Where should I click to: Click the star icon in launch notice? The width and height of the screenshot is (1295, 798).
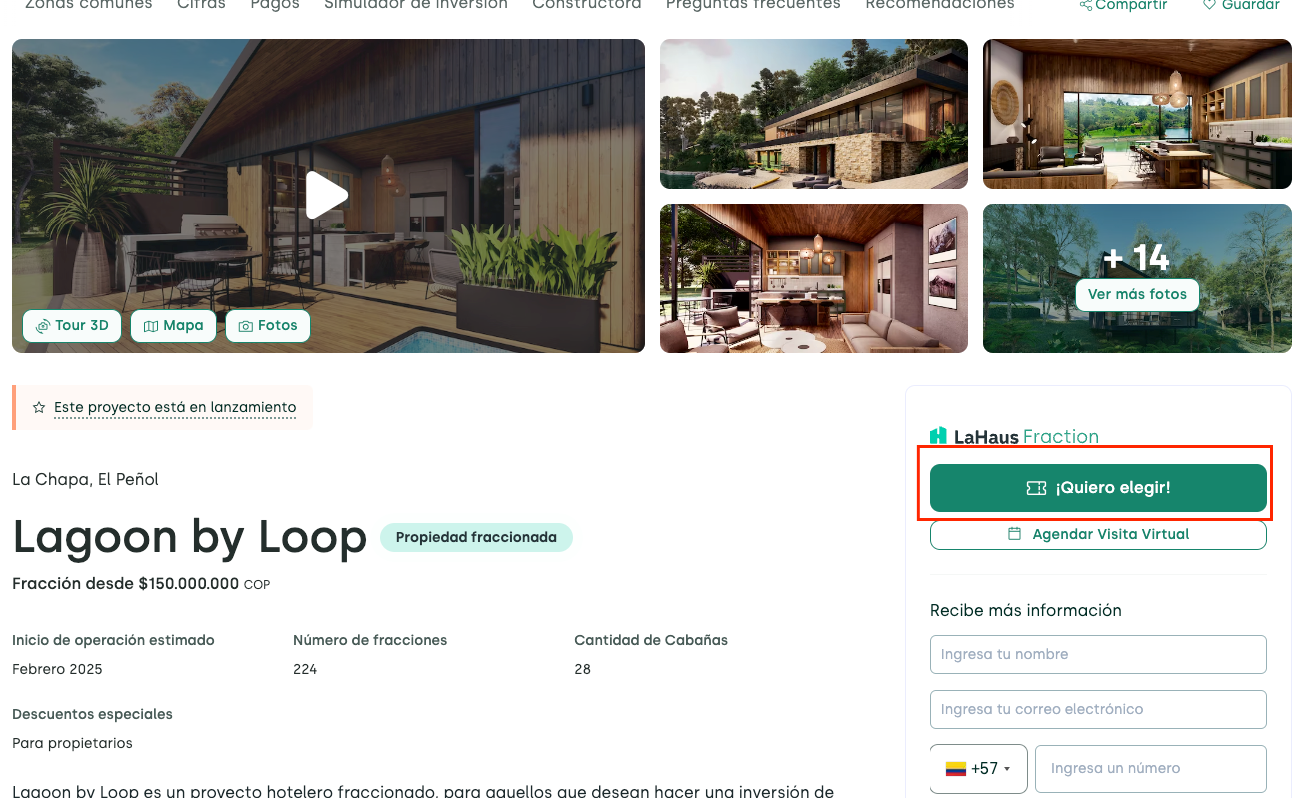click(39, 408)
